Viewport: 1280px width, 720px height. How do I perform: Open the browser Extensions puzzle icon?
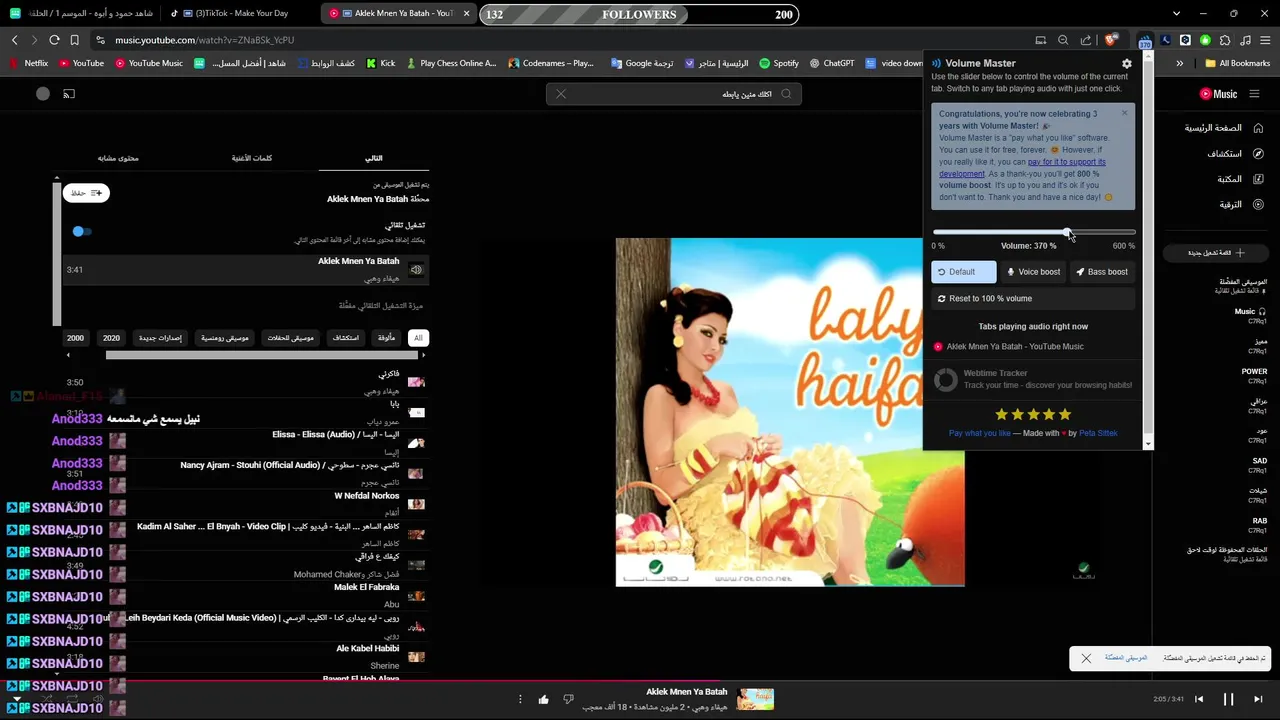pyautogui.click(x=1225, y=40)
